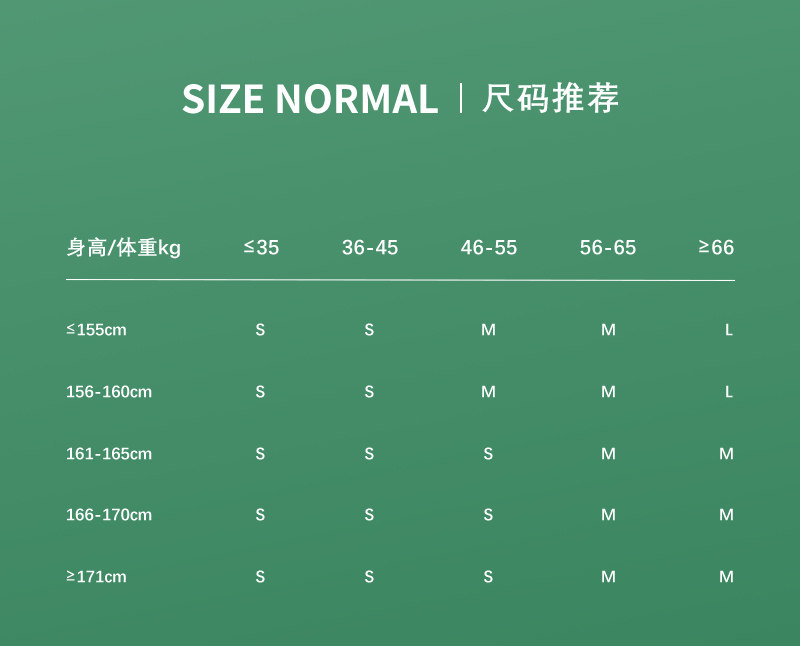This screenshot has height=646, width=800.
Task: Click M under 46-55 in ≤155cm row
Action: pos(488,330)
